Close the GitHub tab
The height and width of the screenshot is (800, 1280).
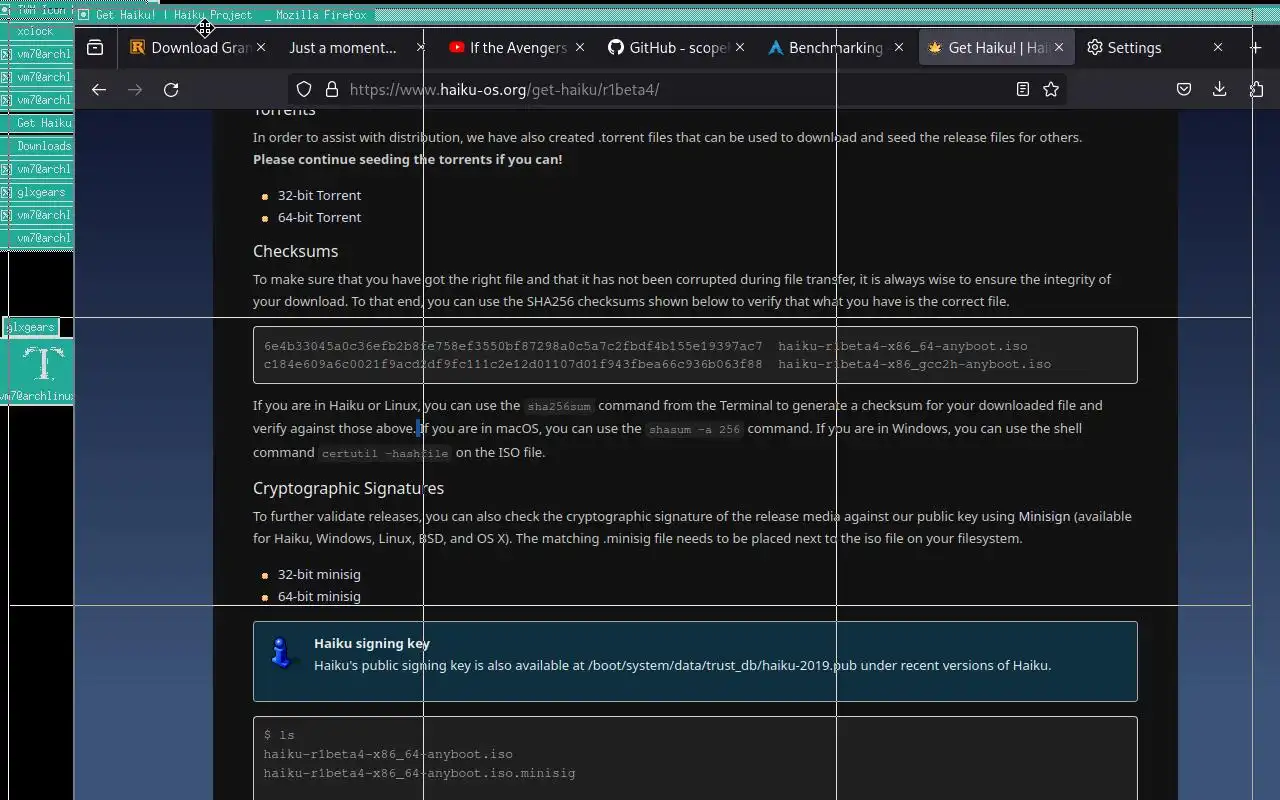point(739,47)
